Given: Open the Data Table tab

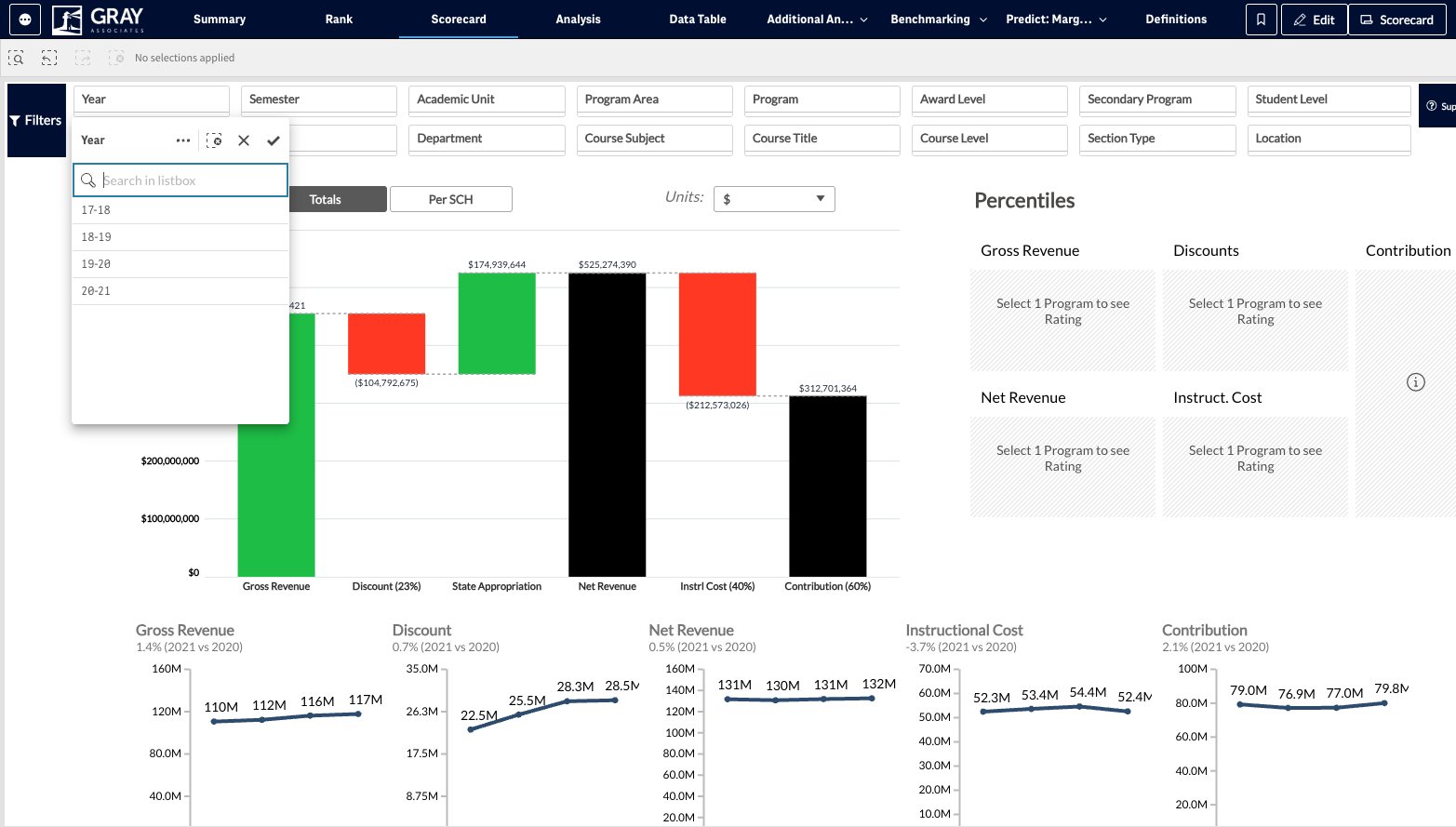Looking at the screenshot, I should (x=698, y=20).
